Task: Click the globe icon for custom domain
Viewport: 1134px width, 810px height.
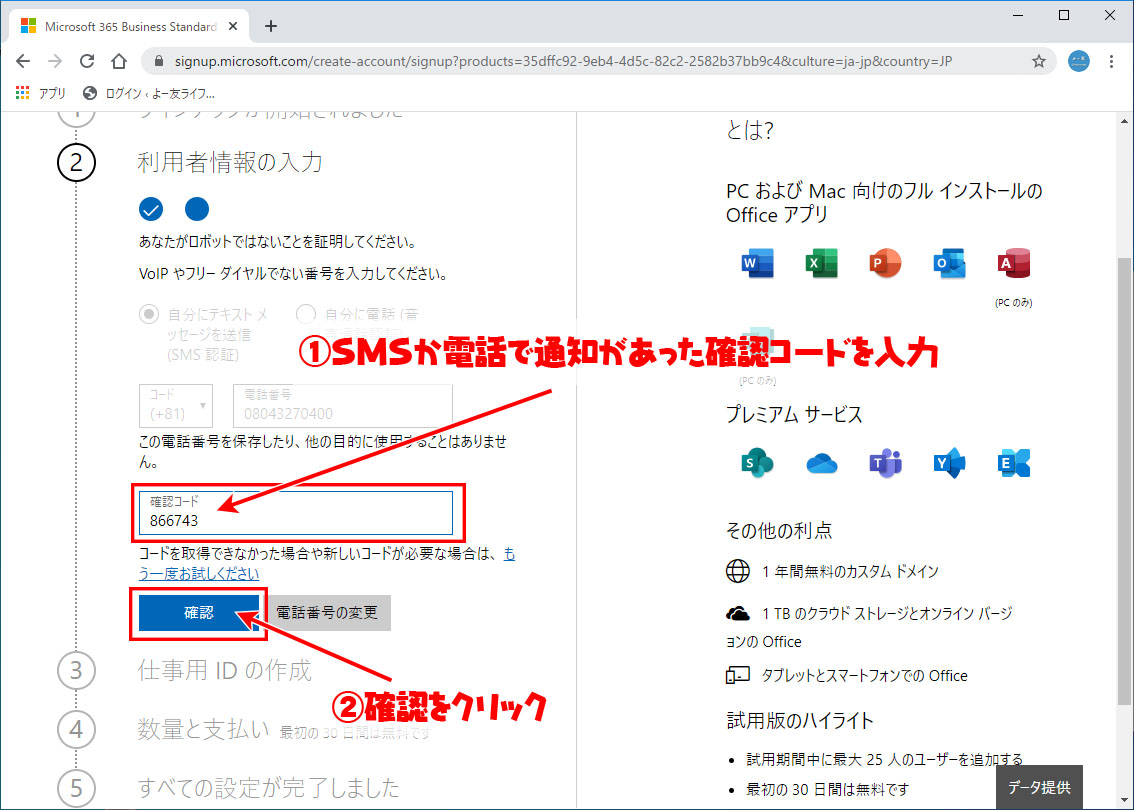Action: (738, 571)
